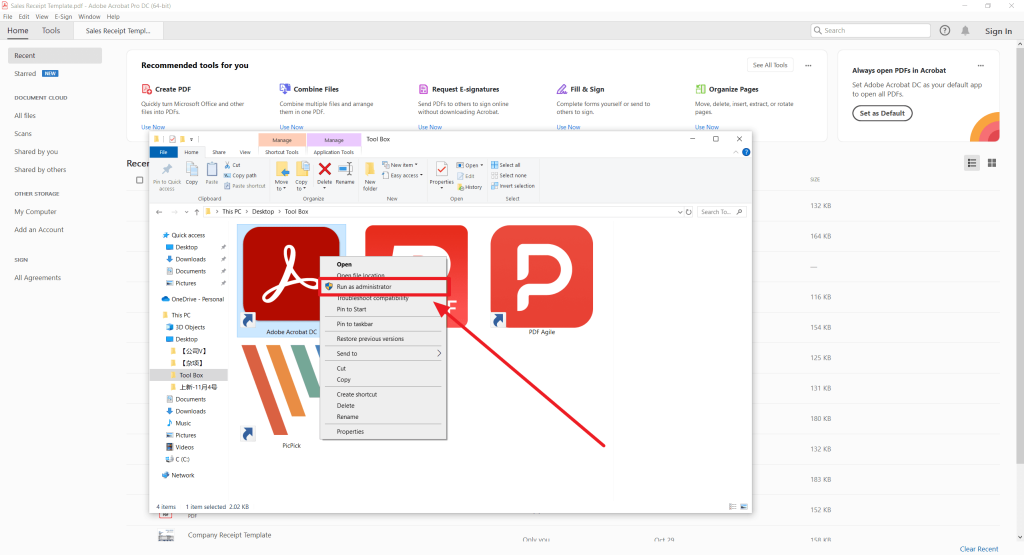Click Invert selection in the ribbon
Viewport: 1024px width, 555px height.
(513, 186)
